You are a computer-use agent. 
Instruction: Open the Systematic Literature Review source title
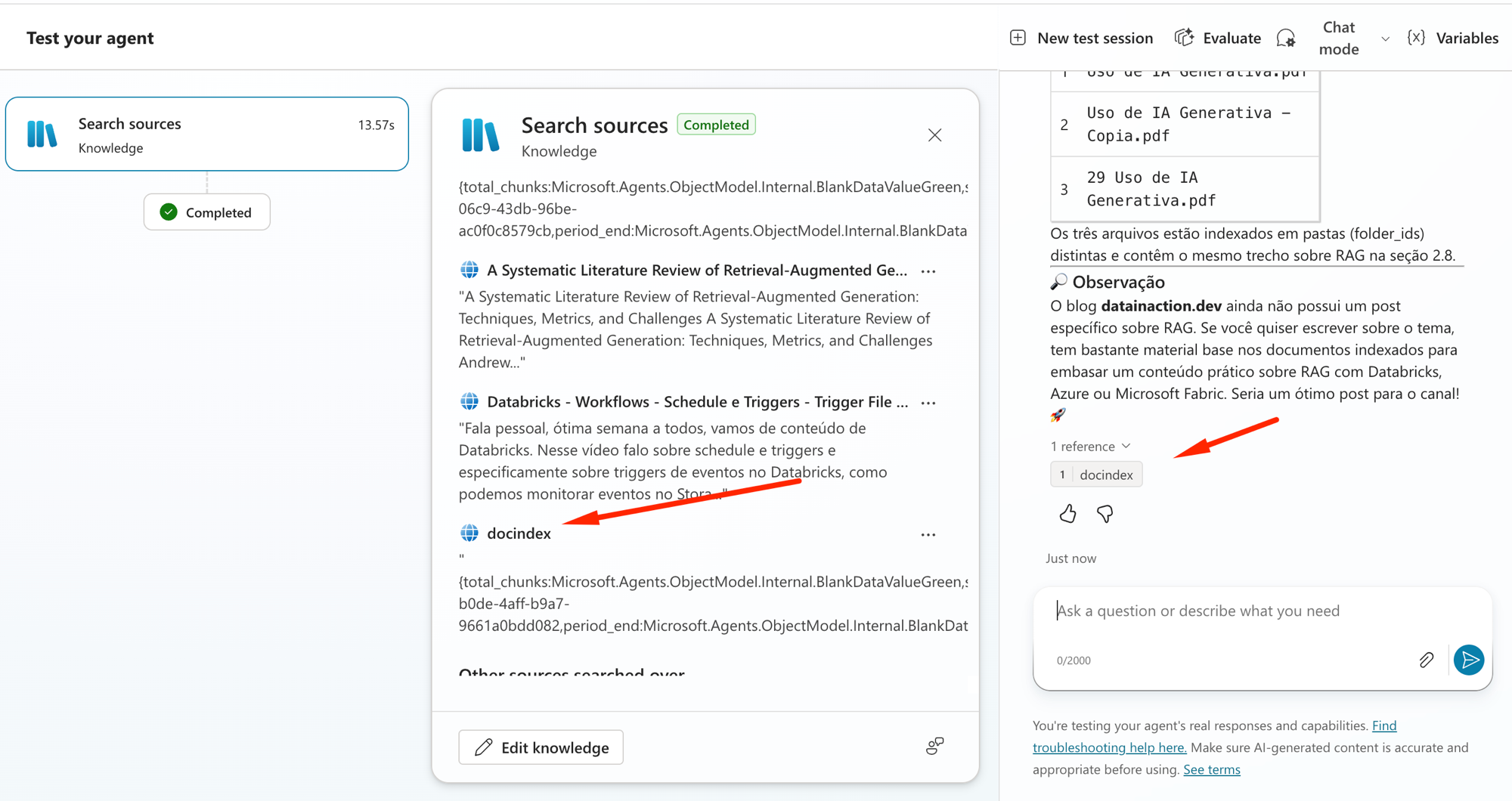click(x=697, y=271)
